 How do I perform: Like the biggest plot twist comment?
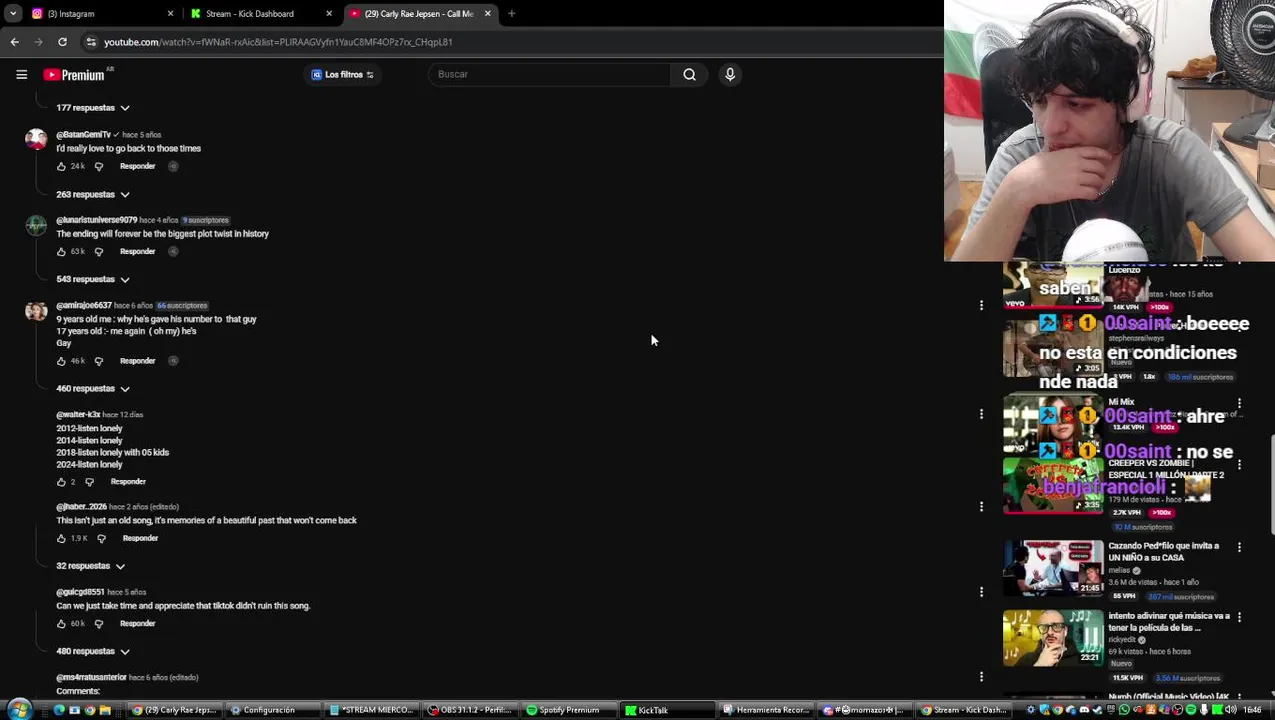pyautogui.click(x=61, y=251)
